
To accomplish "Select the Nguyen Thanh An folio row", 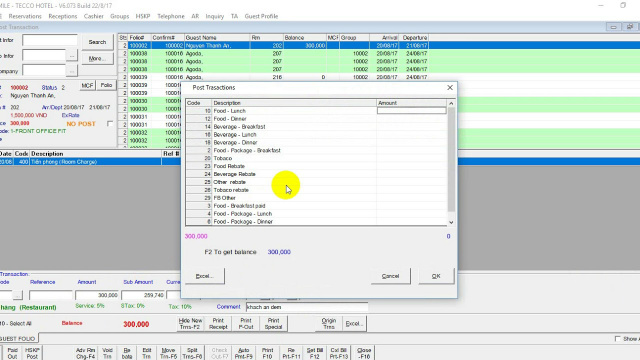I will pyautogui.click(x=379, y=46).
